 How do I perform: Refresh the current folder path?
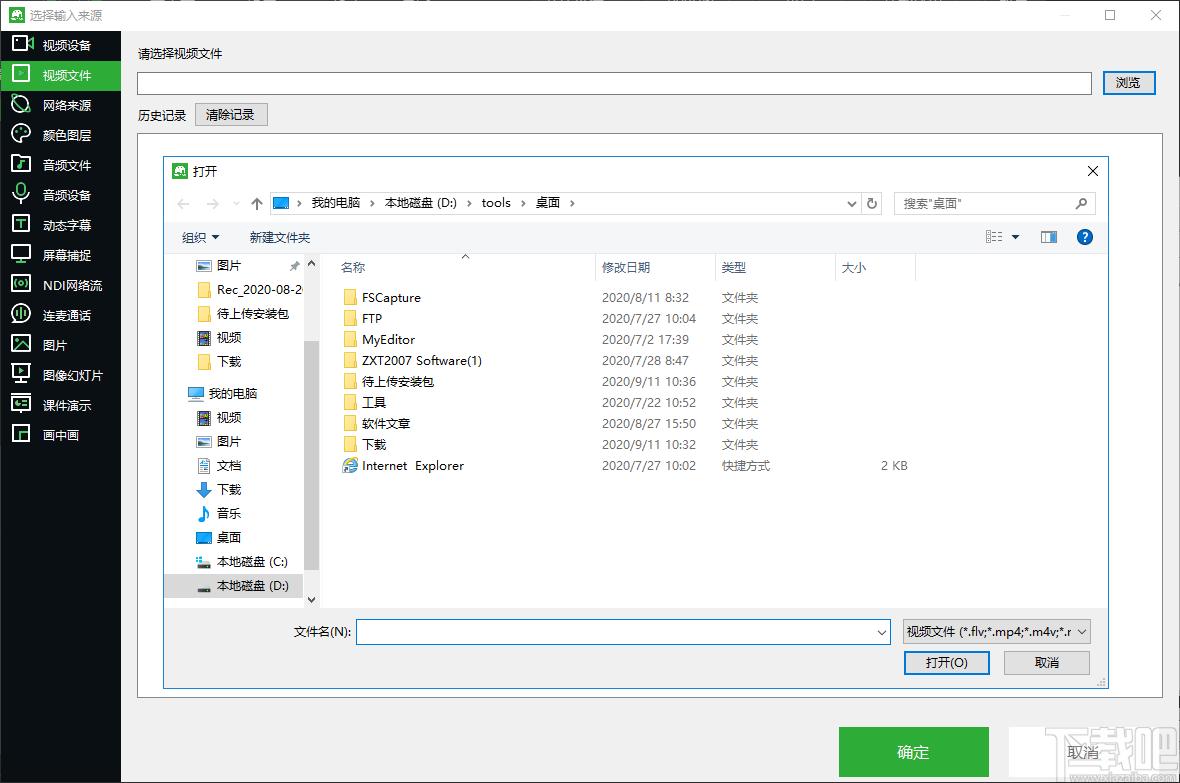point(872,203)
